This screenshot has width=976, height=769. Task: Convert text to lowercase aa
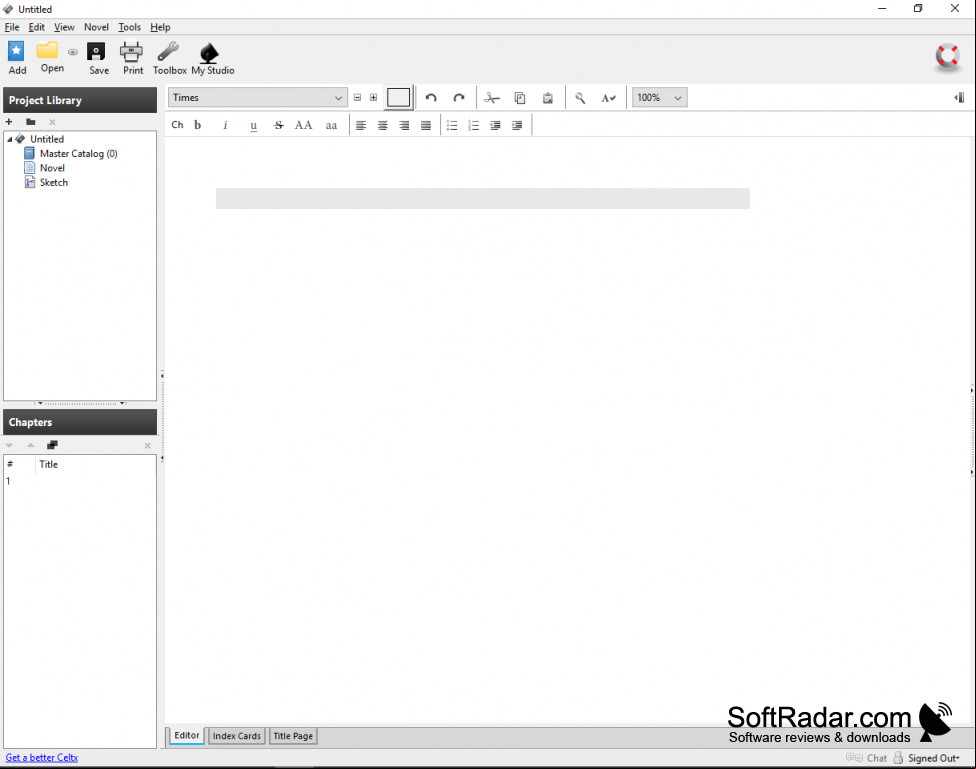pyautogui.click(x=331, y=126)
